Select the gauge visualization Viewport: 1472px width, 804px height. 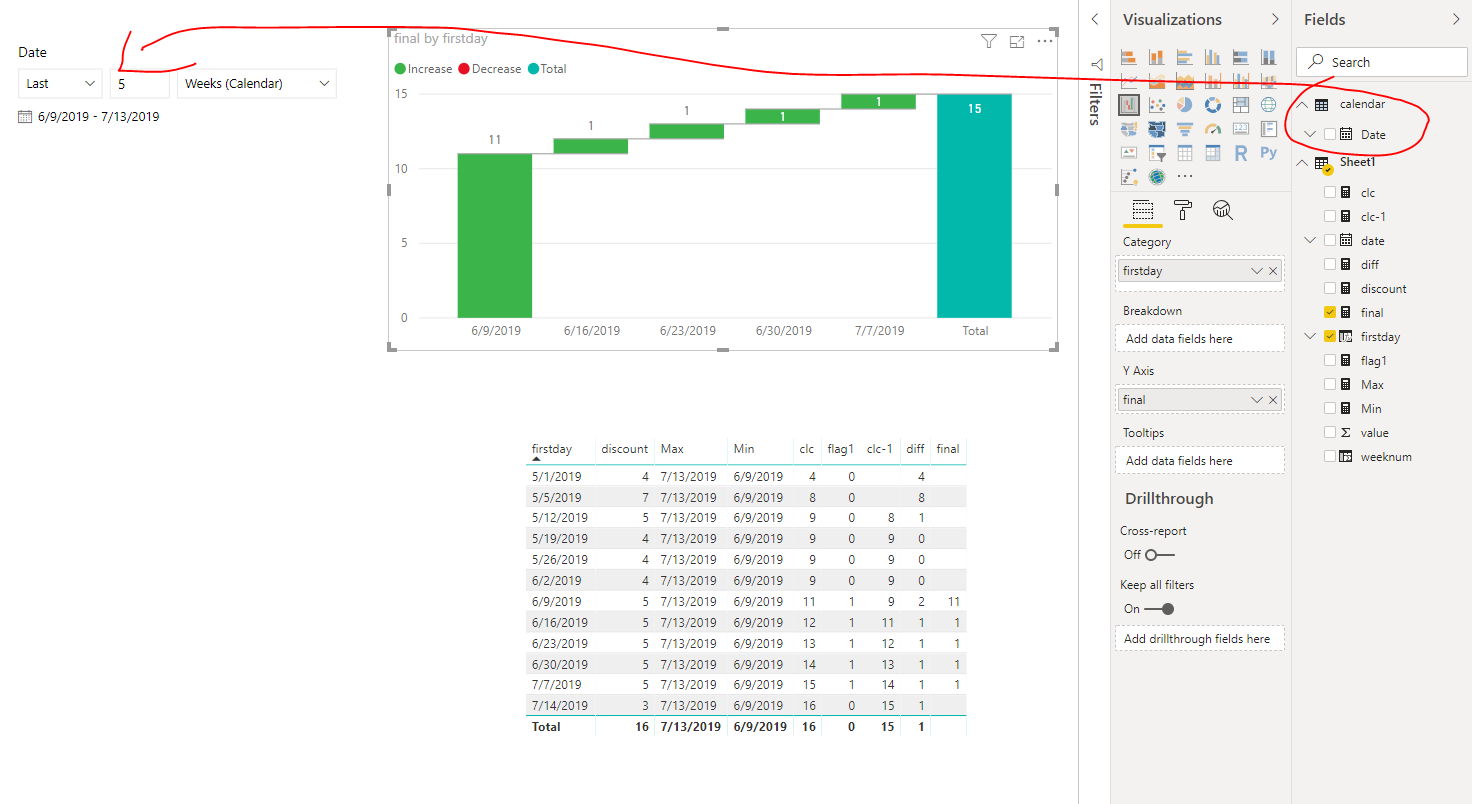click(x=1213, y=129)
